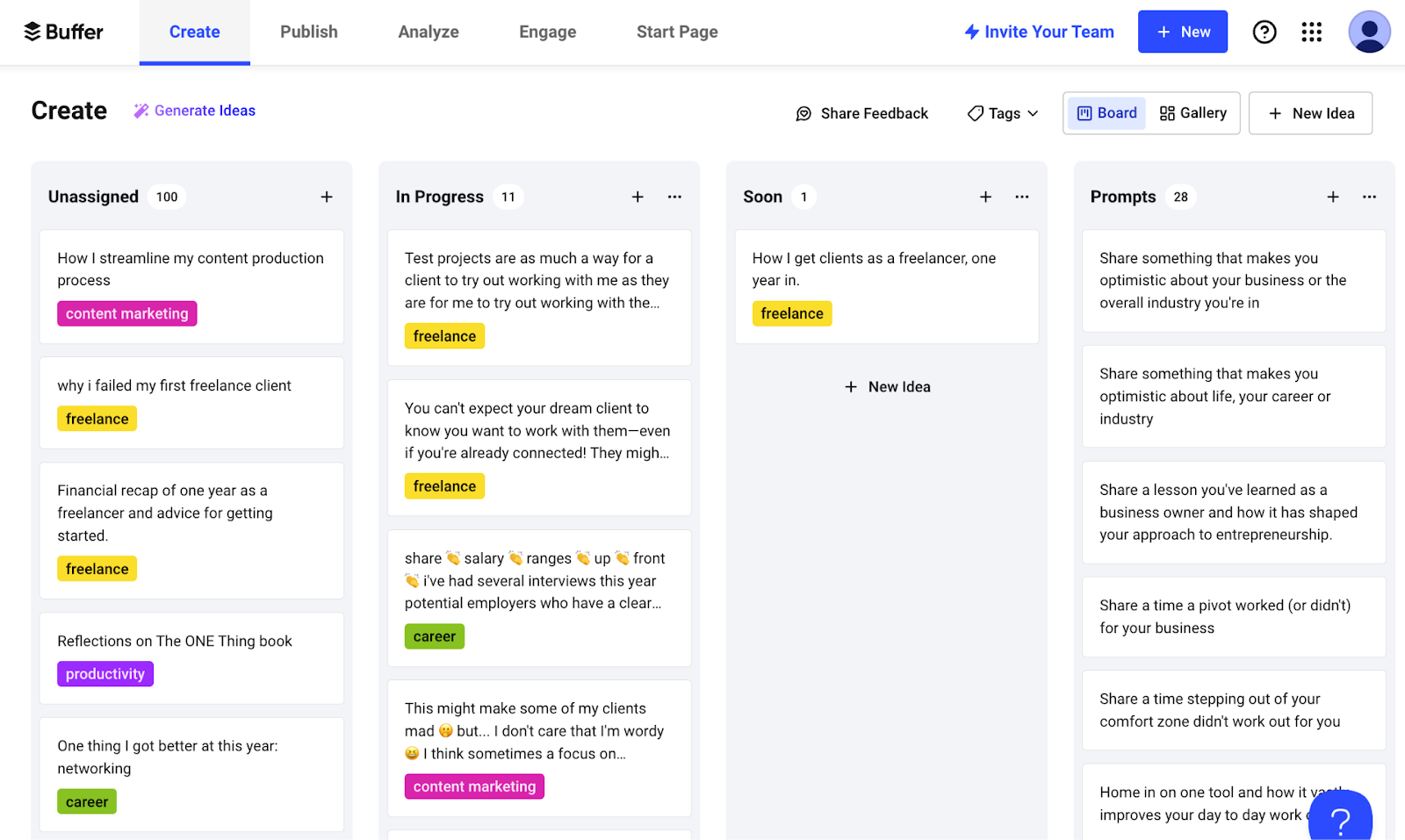This screenshot has height=840, width=1405.
Task: Open 'This might make some of my clients' card
Action: click(539, 748)
